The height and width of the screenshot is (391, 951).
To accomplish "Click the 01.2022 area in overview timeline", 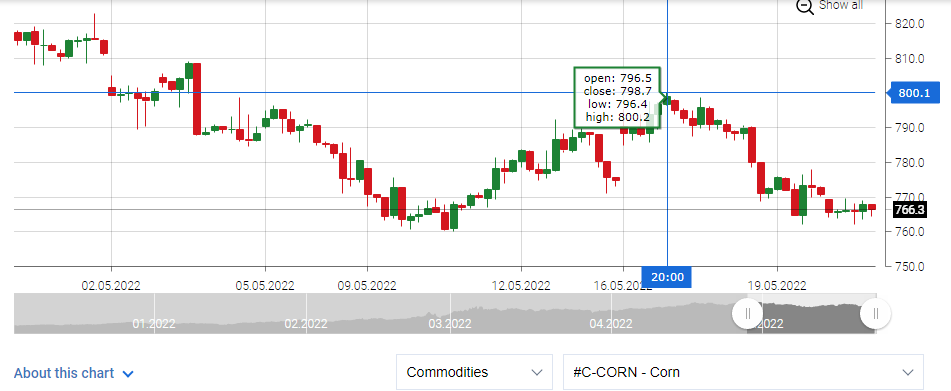I will pos(154,324).
